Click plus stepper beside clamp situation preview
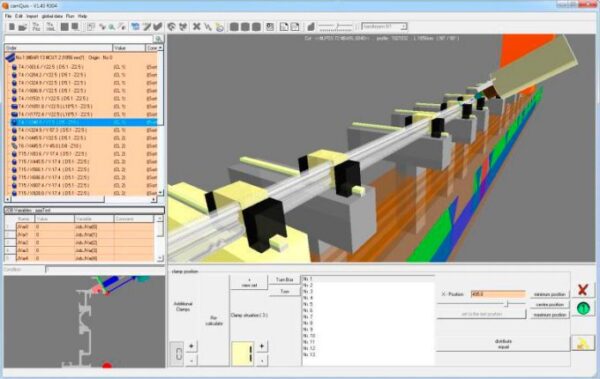Image resolution: width=600 pixels, height=379 pixels. coord(262,346)
